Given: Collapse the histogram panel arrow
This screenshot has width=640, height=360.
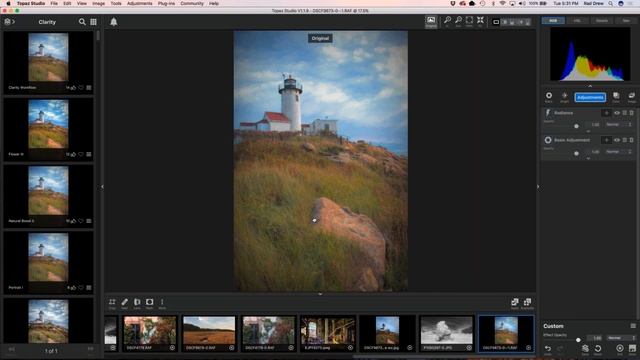Looking at the screenshot, I should 590,86.
